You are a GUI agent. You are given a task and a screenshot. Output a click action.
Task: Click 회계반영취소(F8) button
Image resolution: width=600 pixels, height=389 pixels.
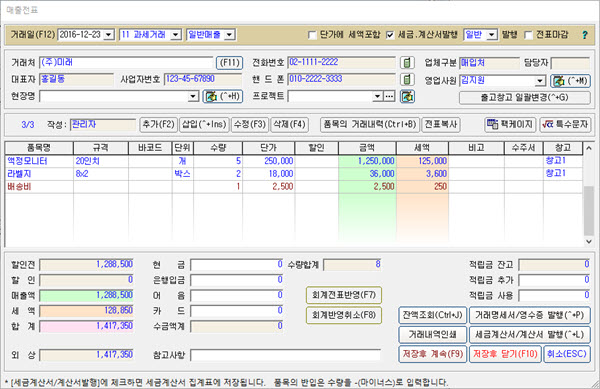coord(344,315)
